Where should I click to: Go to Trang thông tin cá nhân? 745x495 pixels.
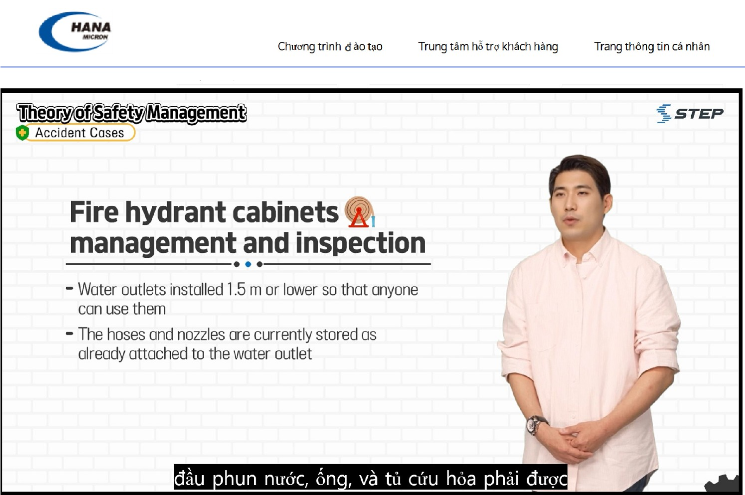click(652, 47)
